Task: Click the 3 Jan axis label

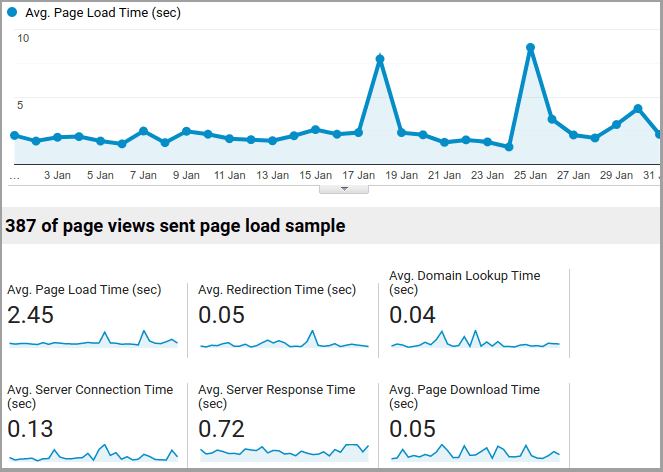Action: click(58, 175)
